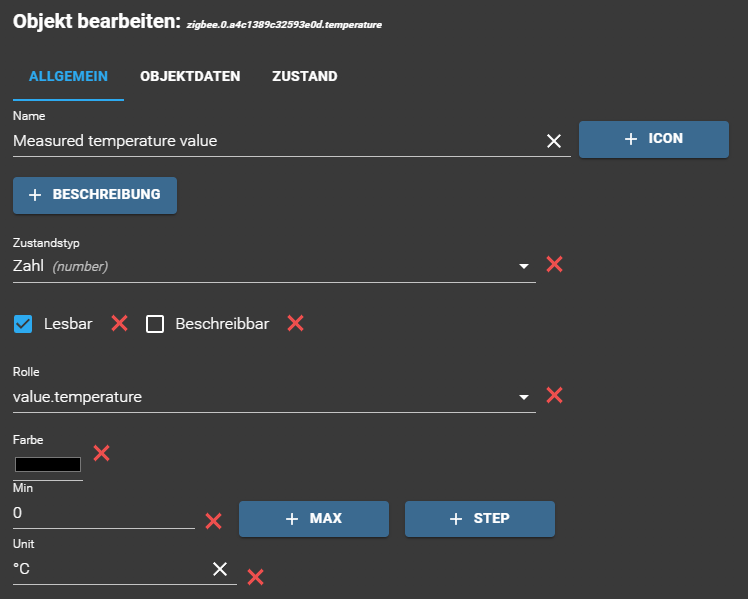Delete the Unit attribute red X
Screen dimensions: 748x599
tap(255, 576)
